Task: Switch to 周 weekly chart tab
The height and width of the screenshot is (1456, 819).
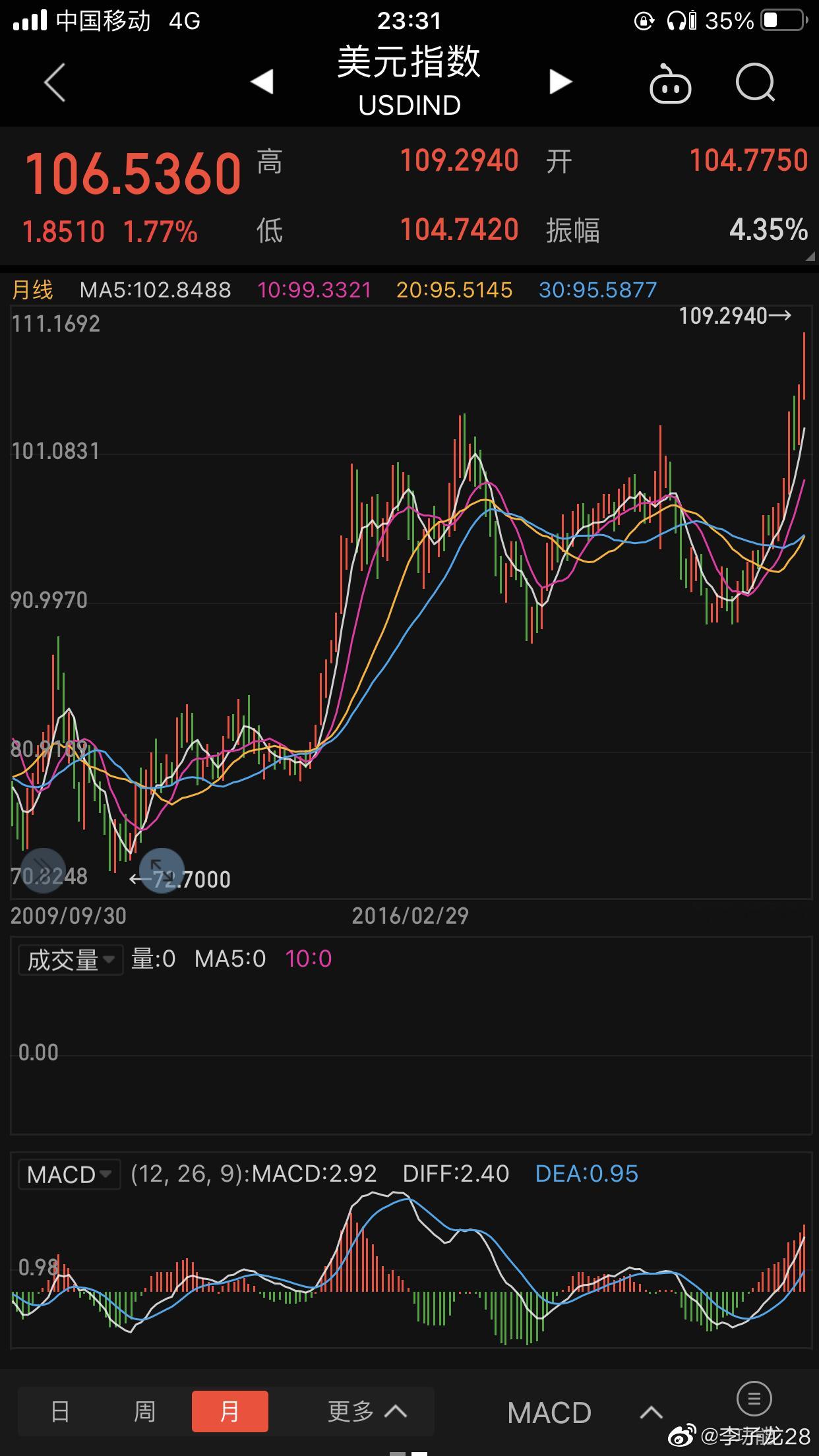Action: pos(144,1411)
